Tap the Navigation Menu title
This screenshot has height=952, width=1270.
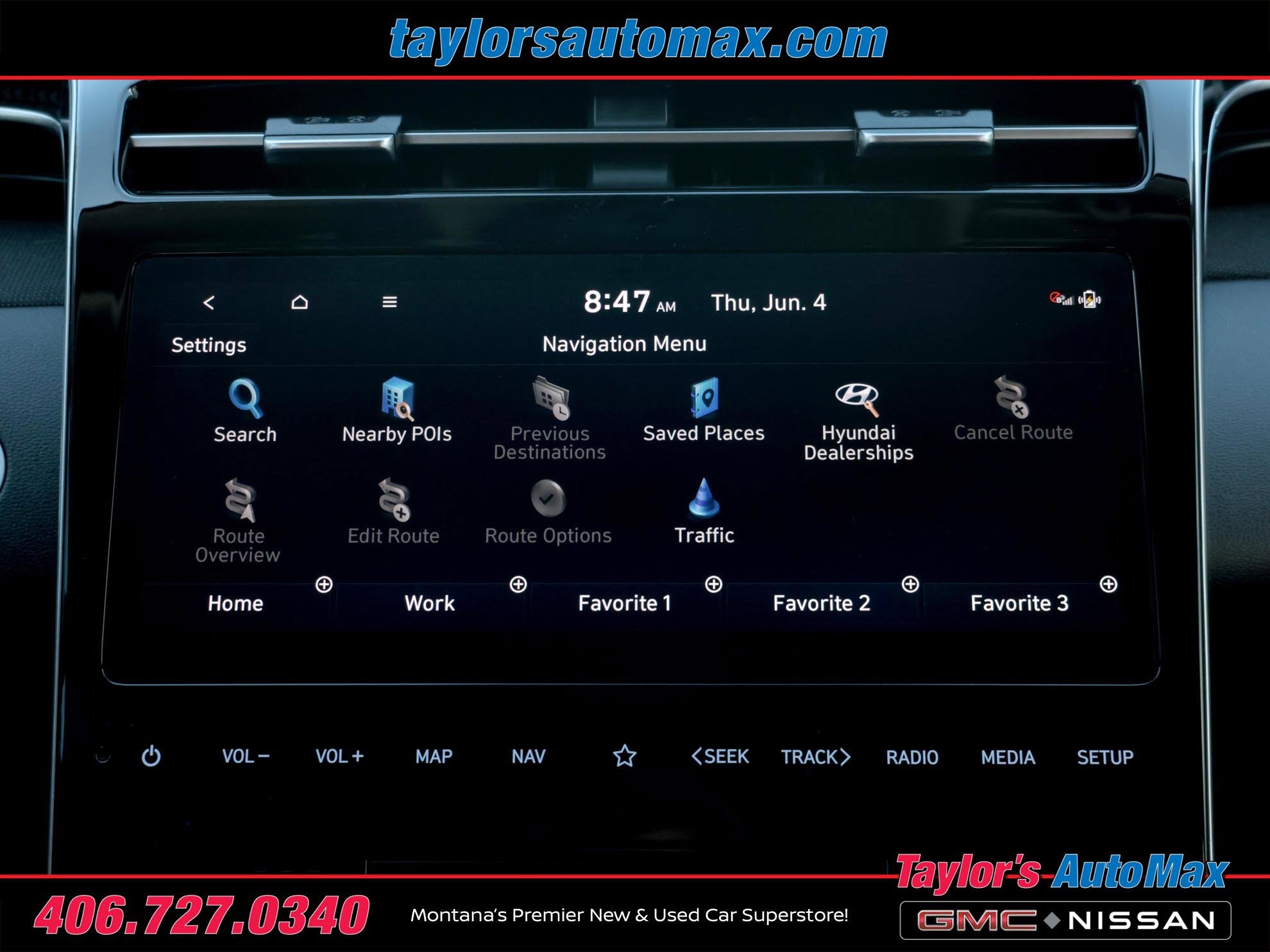pos(624,344)
